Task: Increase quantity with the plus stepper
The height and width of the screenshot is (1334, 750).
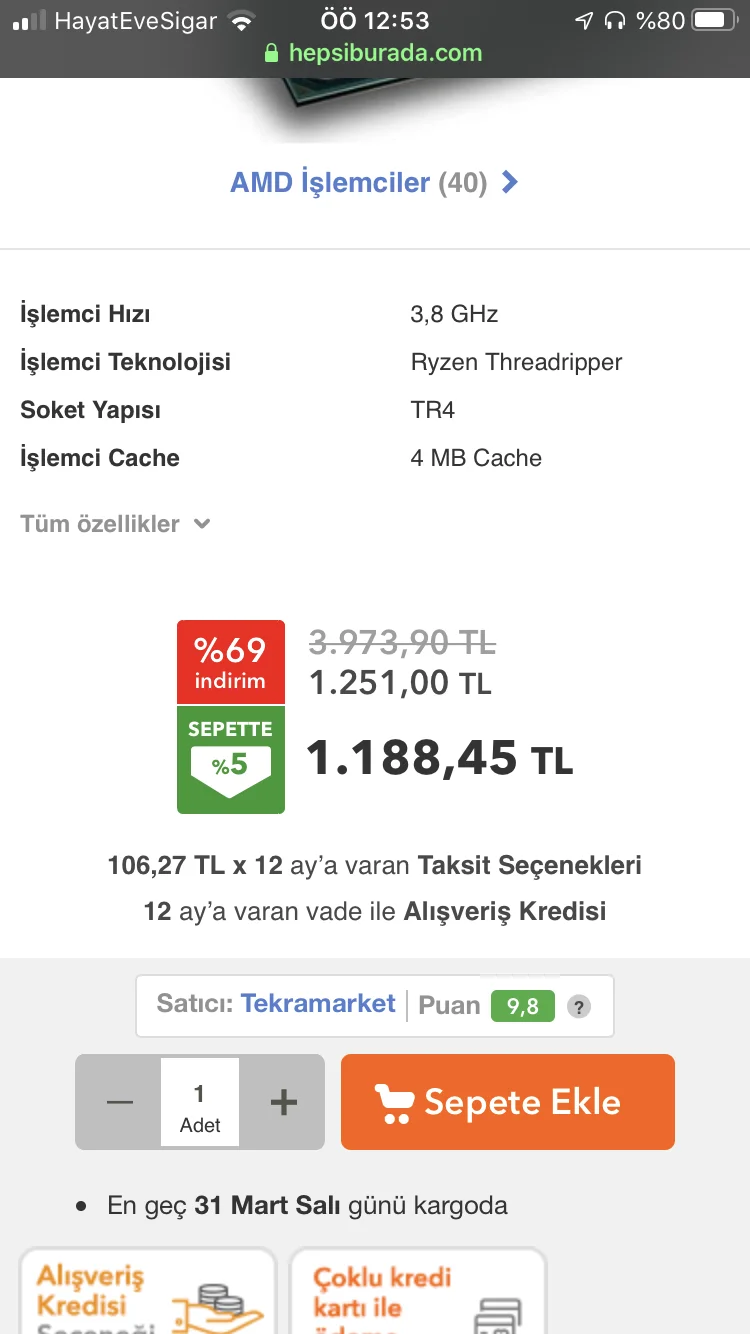Action: click(282, 1101)
